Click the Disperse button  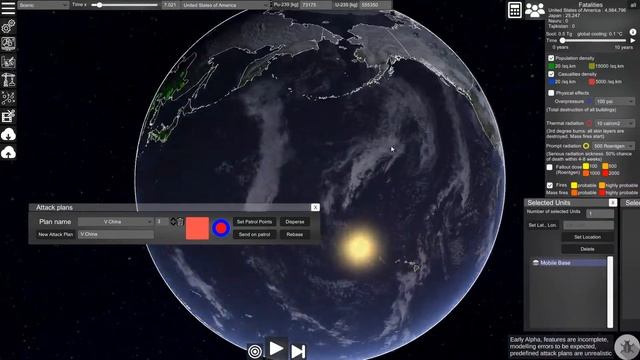click(295, 222)
